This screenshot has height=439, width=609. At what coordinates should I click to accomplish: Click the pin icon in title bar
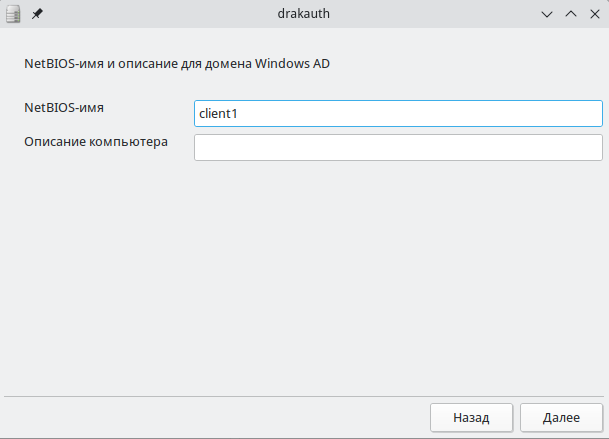(x=37, y=14)
